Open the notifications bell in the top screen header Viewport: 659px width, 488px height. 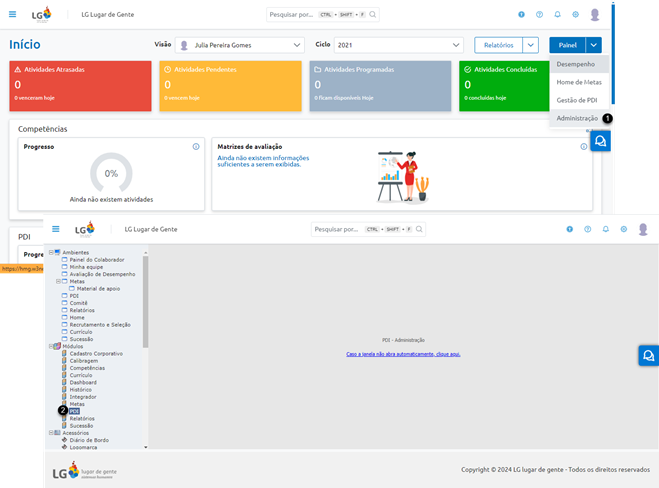click(557, 14)
